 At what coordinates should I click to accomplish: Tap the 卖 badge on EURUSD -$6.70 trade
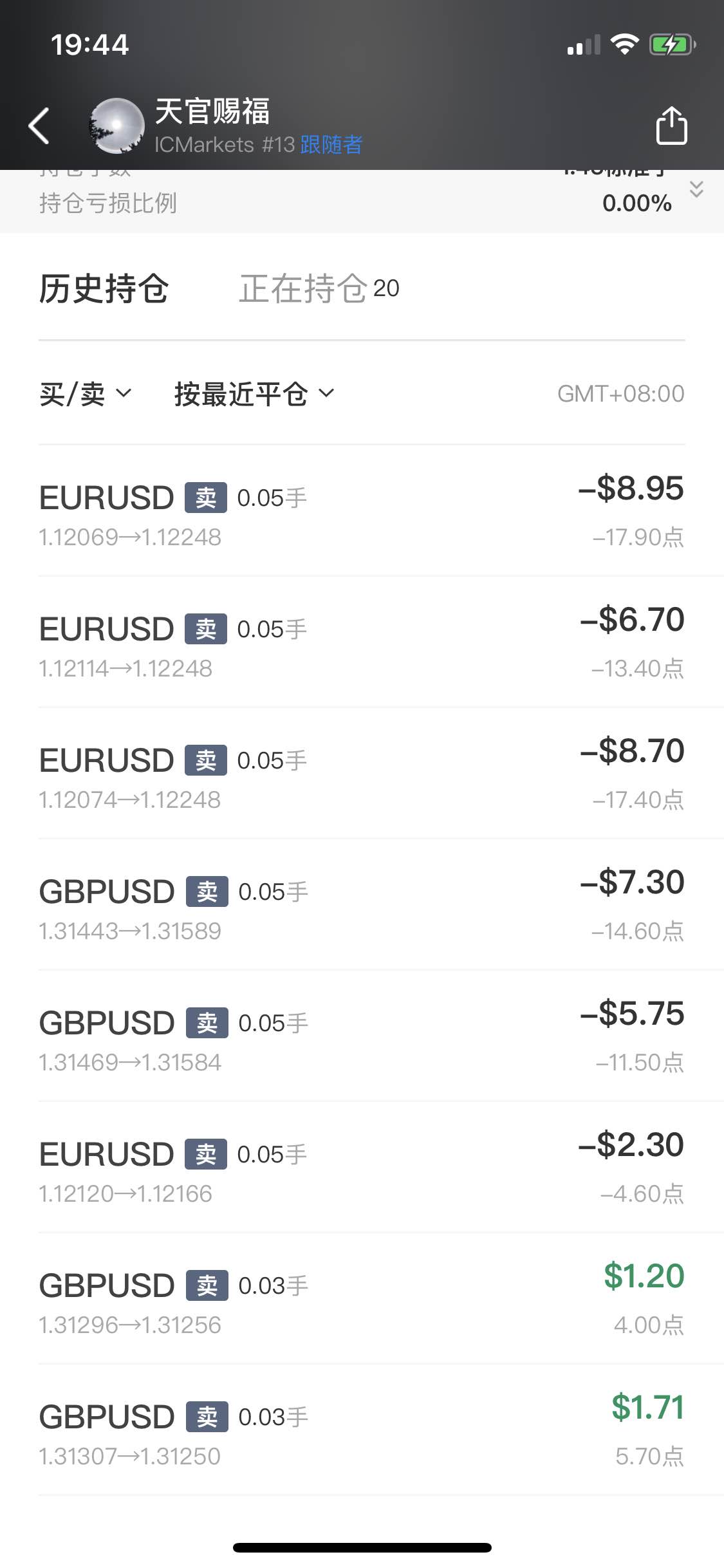pos(206,629)
